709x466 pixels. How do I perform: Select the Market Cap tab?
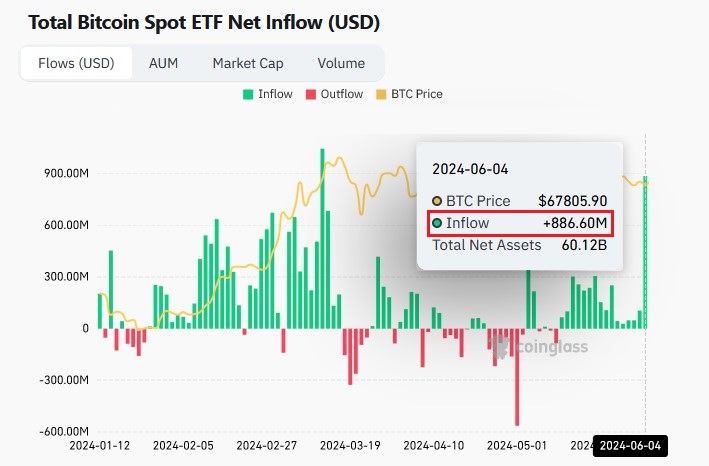tap(247, 63)
